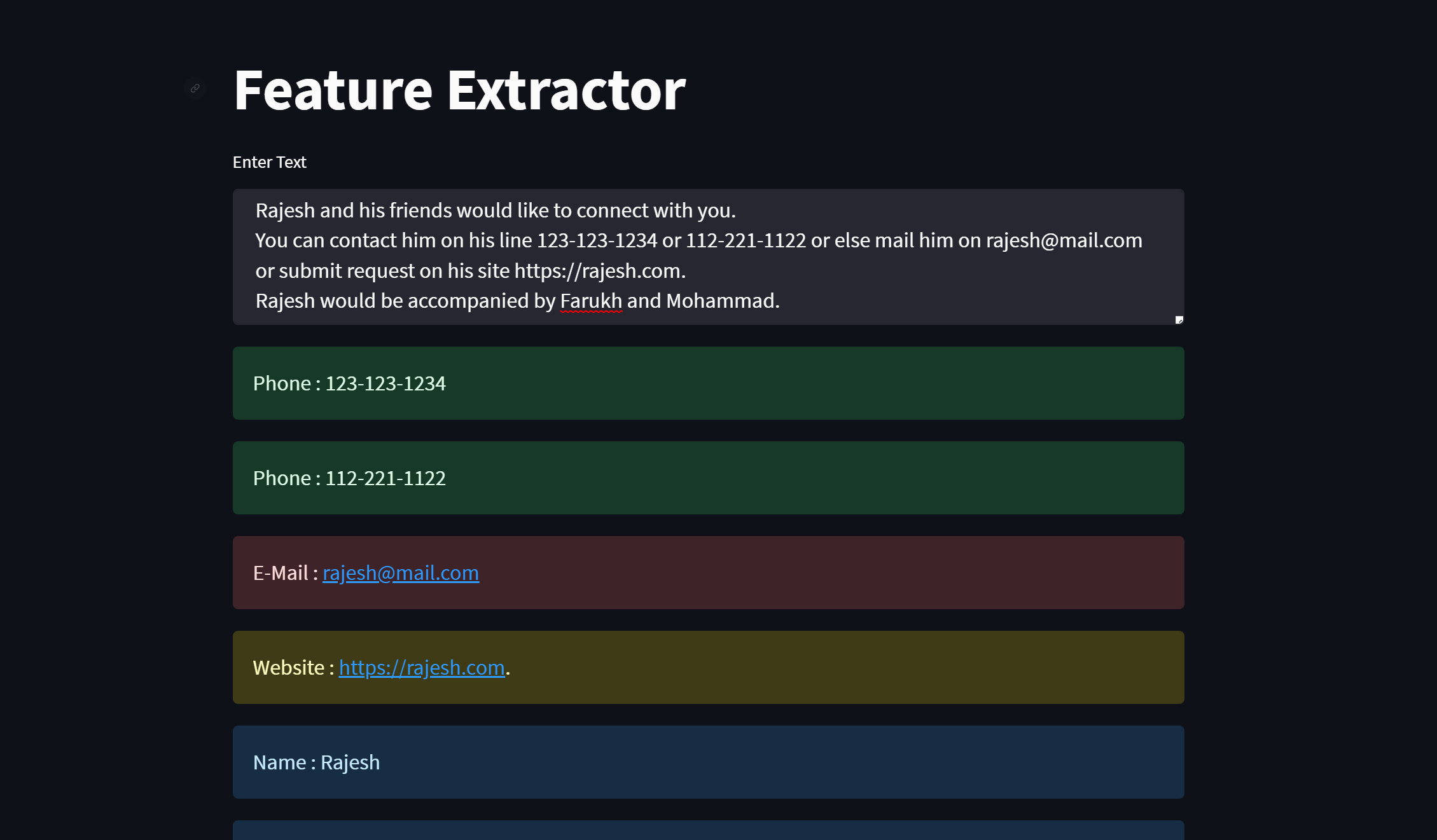The image size is (1437, 840).
Task: Open the https://rajesh.com website link
Action: (421, 668)
